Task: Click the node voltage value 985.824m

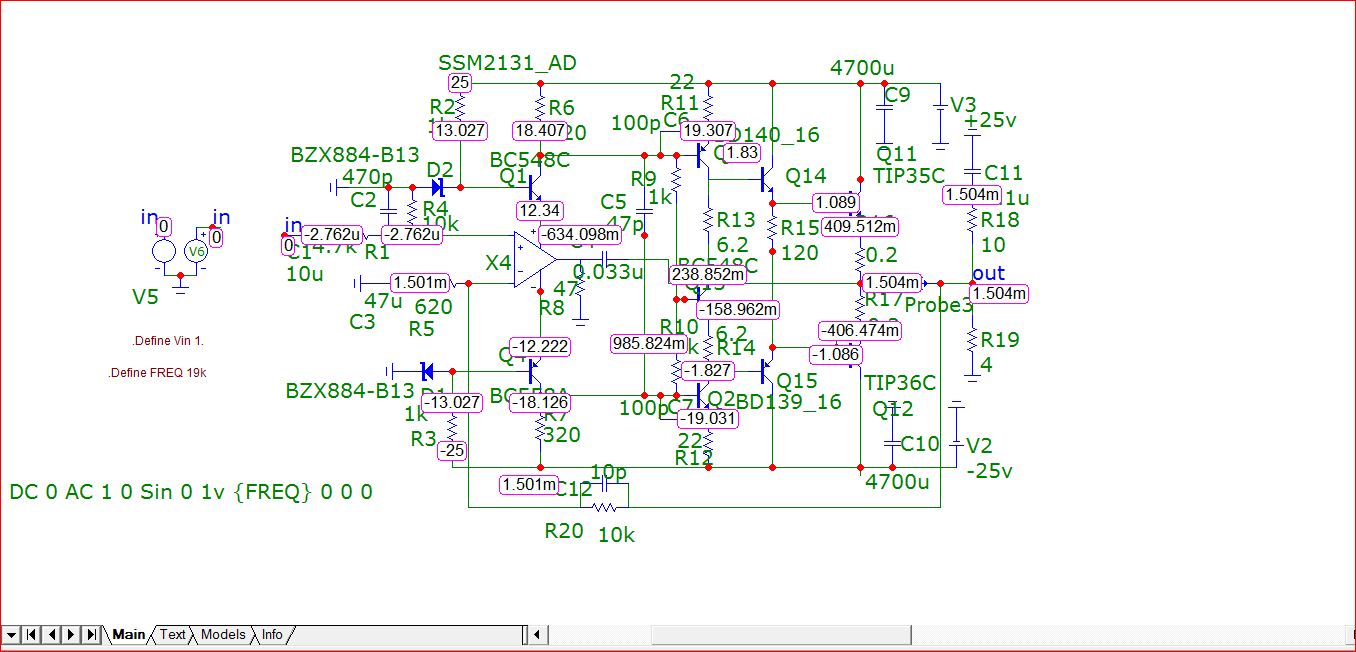Action: click(x=650, y=344)
